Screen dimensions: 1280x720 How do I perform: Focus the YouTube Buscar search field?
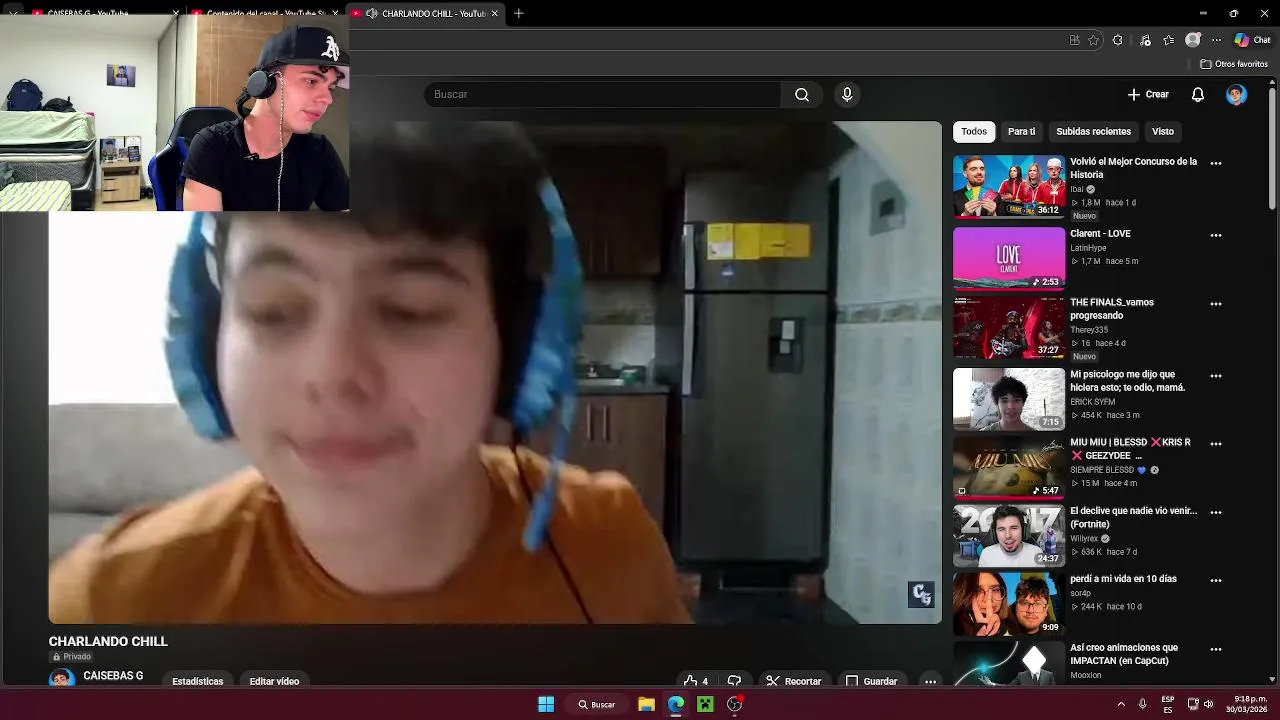tap(603, 94)
